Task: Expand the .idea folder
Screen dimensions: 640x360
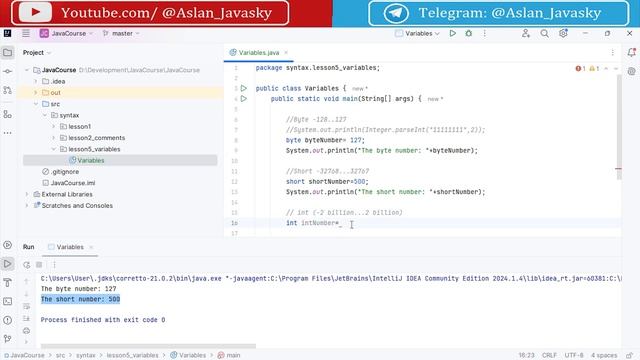Action: pos(36,82)
